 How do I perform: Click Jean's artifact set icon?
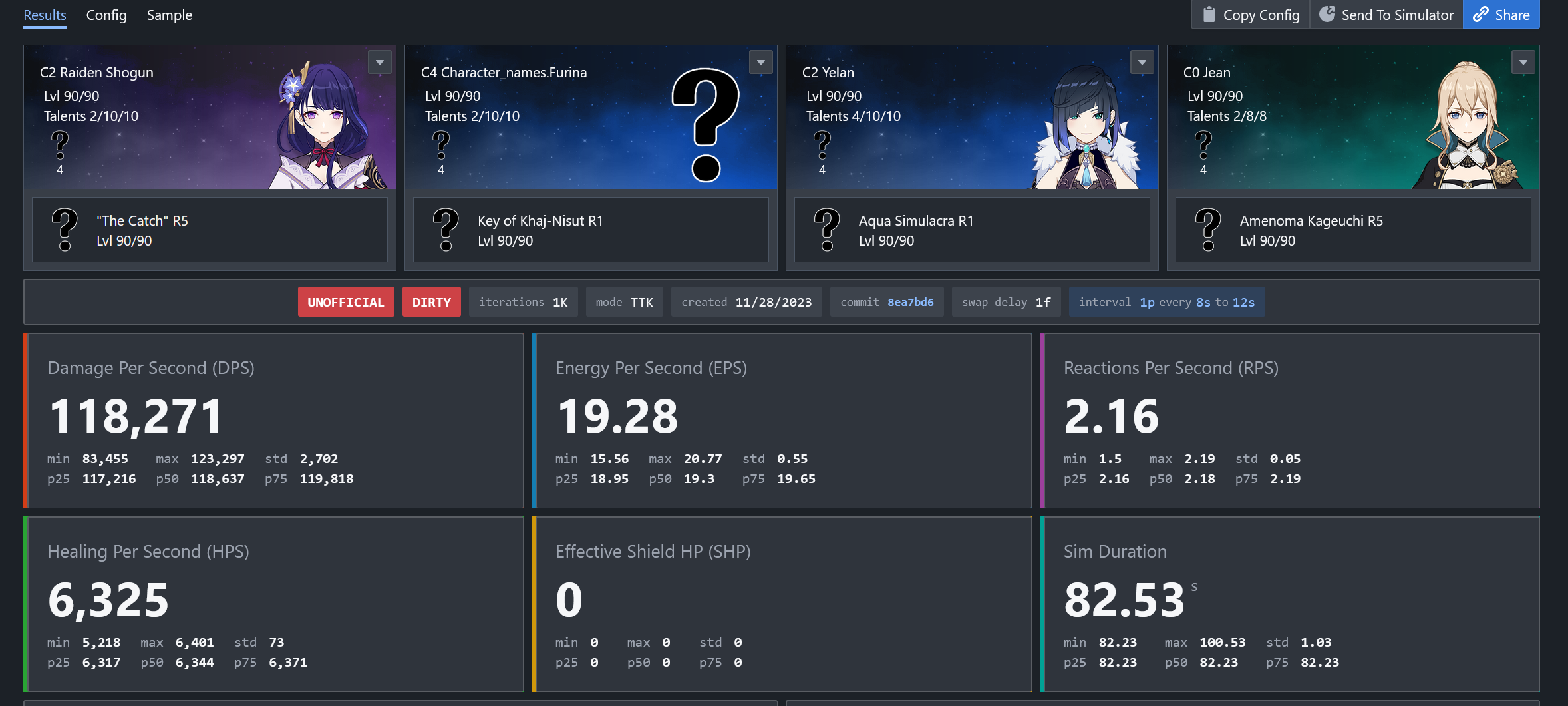click(1203, 146)
